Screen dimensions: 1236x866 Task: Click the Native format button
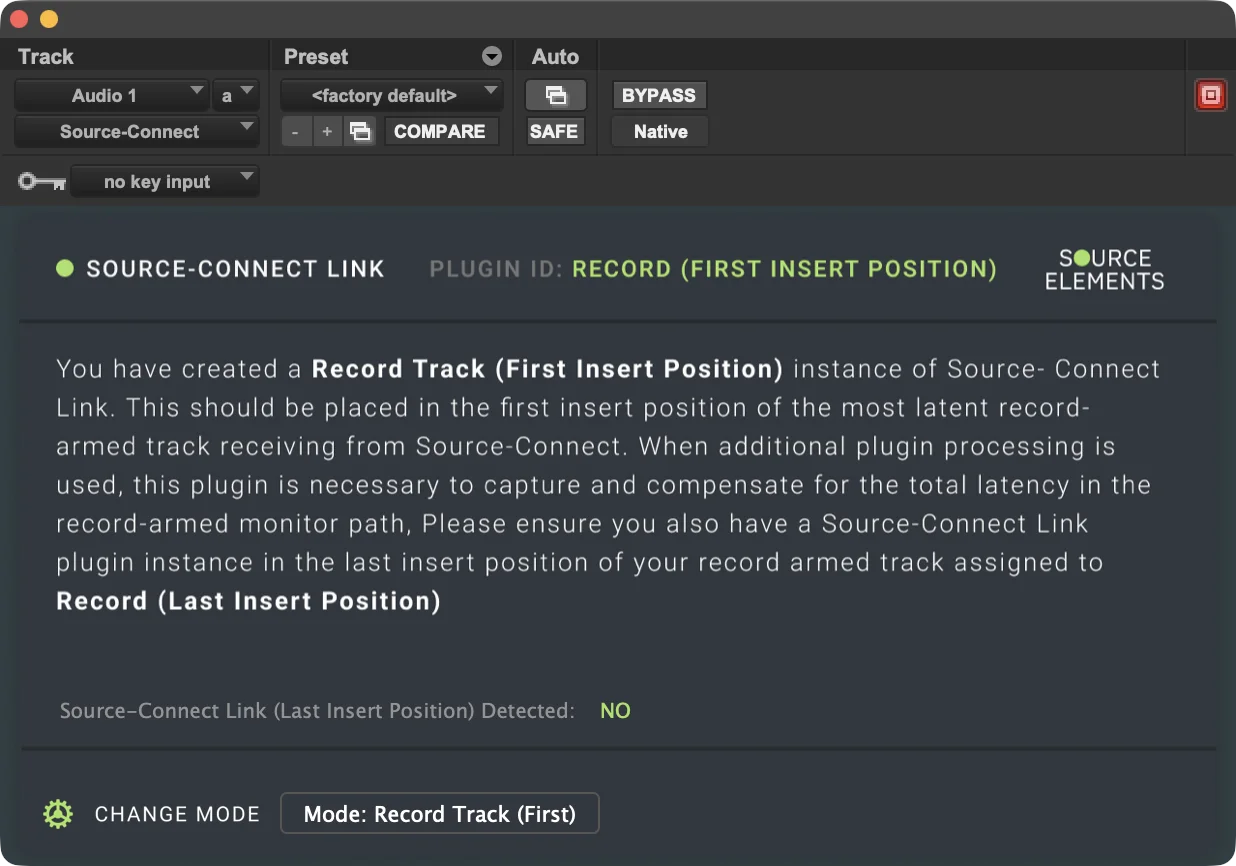(x=660, y=132)
